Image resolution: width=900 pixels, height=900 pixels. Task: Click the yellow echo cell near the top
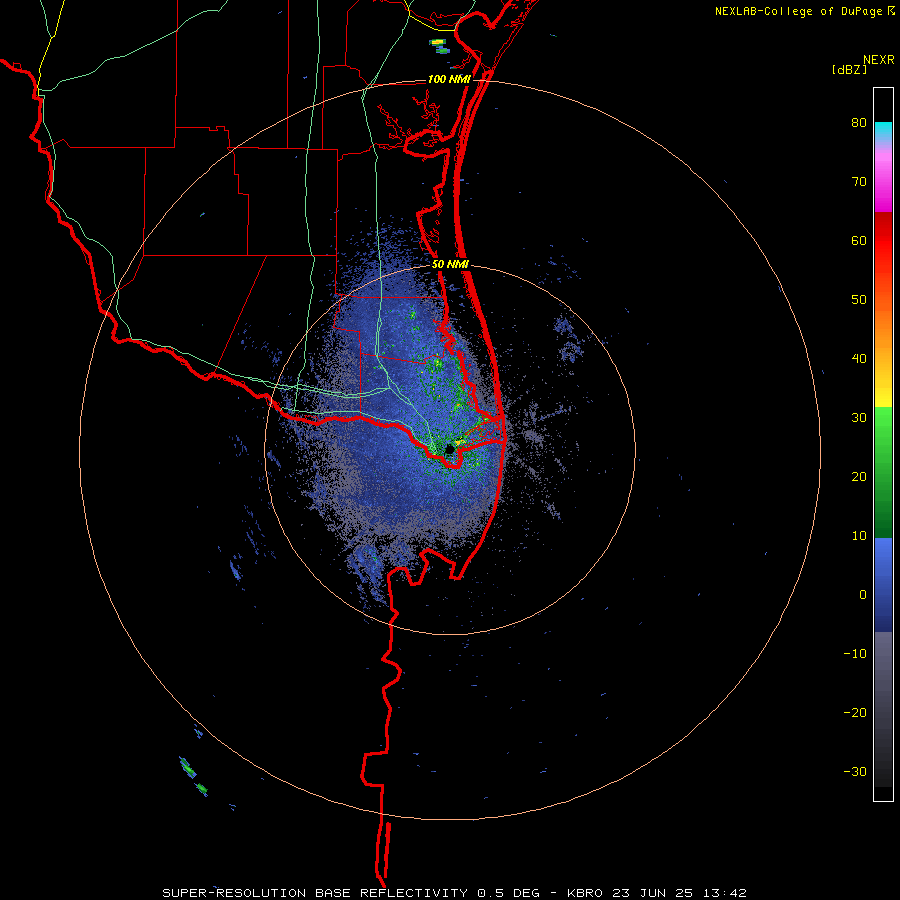(x=438, y=42)
